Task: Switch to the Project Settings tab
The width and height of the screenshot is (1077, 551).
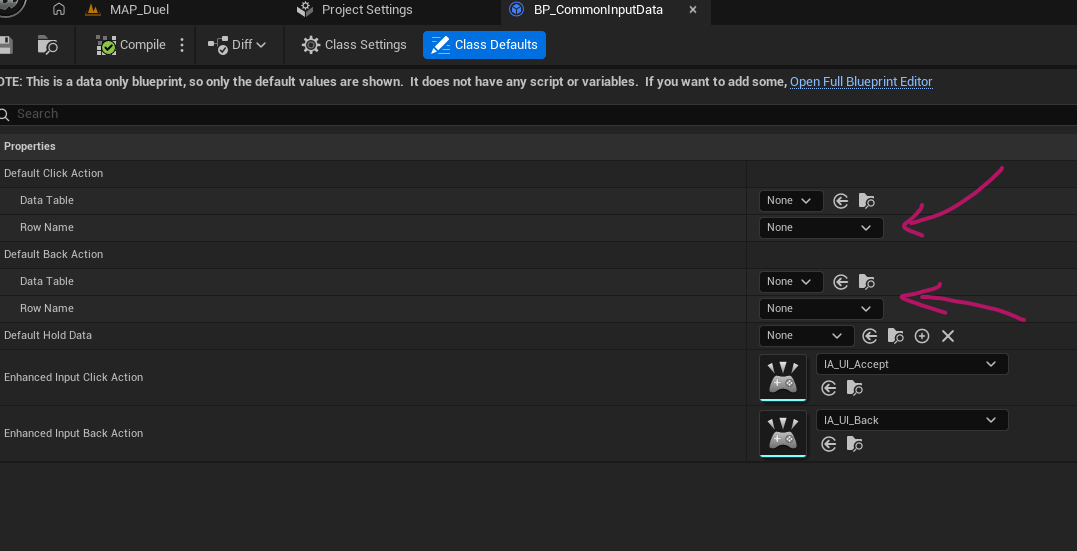Action: pyautogui.click(x=366, y=10)
